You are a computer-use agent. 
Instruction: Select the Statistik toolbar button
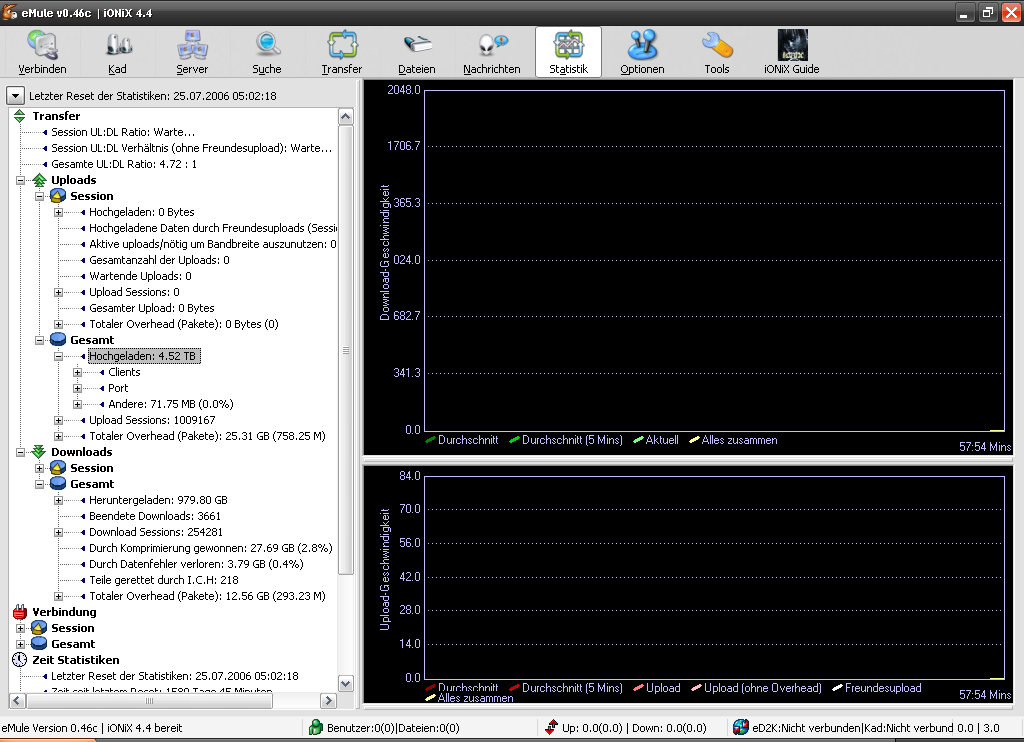[568, 52]
